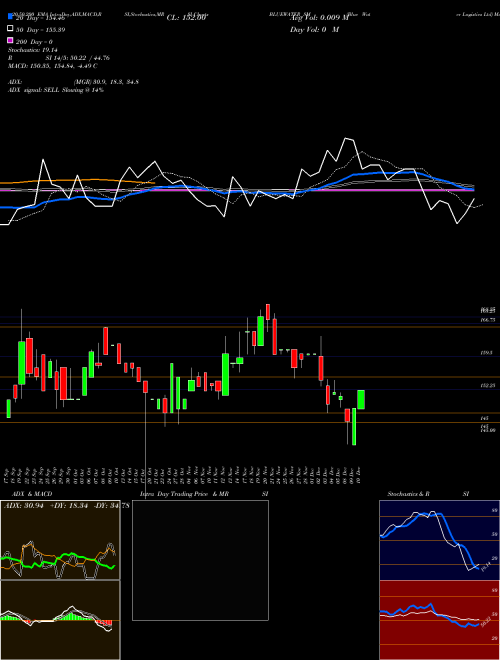The height and width of the screenshot is (660, 500).
Task: Open the empty Intra Day Trading Price panel
Action: [200, 560]
